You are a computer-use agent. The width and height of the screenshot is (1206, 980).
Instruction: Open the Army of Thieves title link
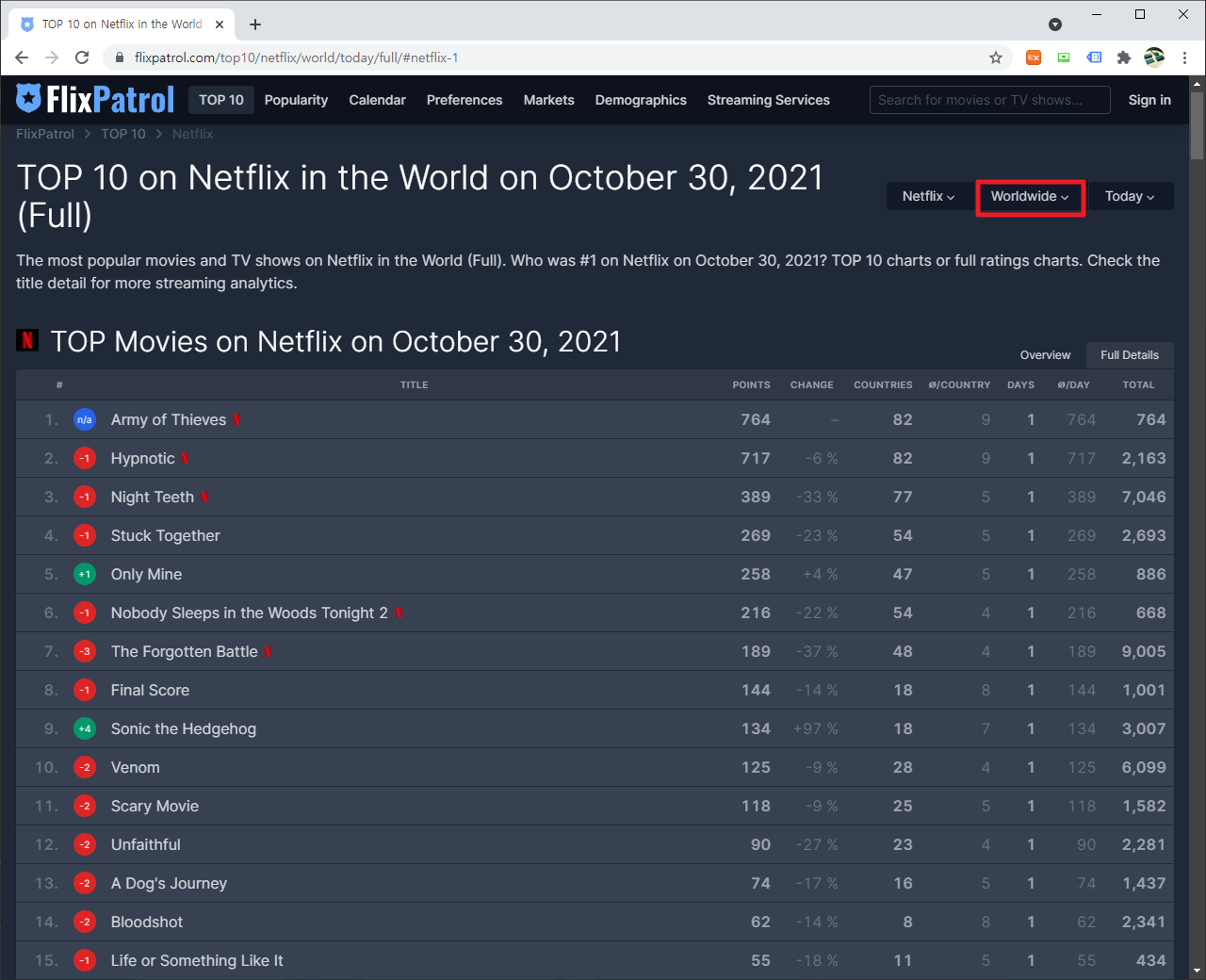tap(169, 419)
